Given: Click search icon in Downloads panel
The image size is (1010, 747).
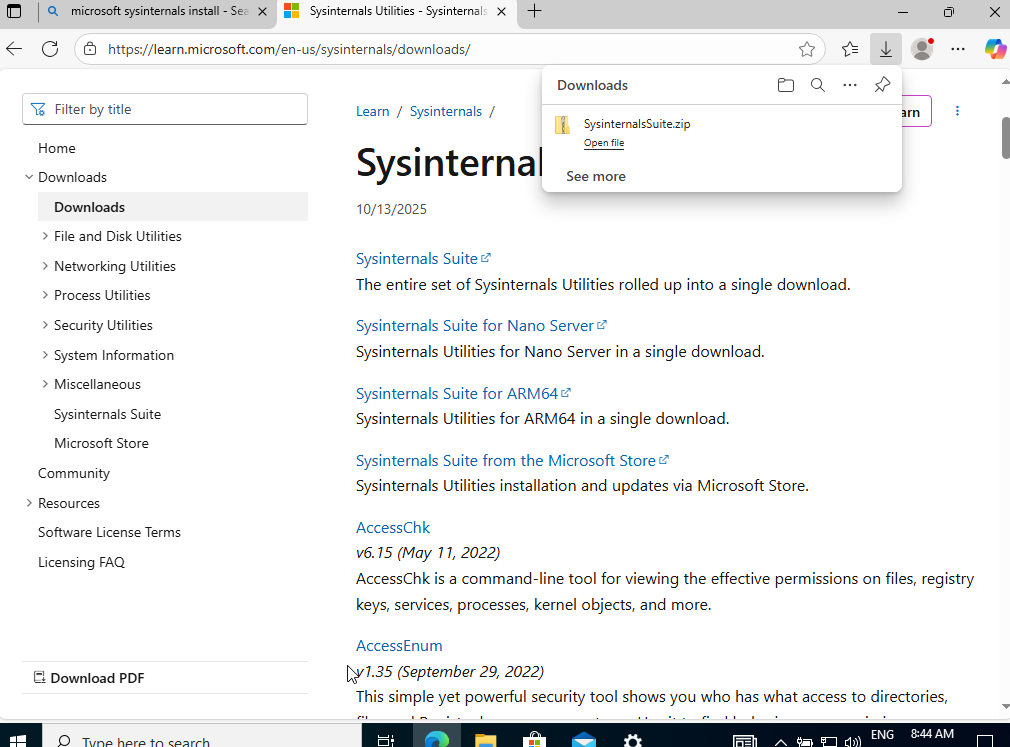Looking at the screenshot, I should (817, 85).
